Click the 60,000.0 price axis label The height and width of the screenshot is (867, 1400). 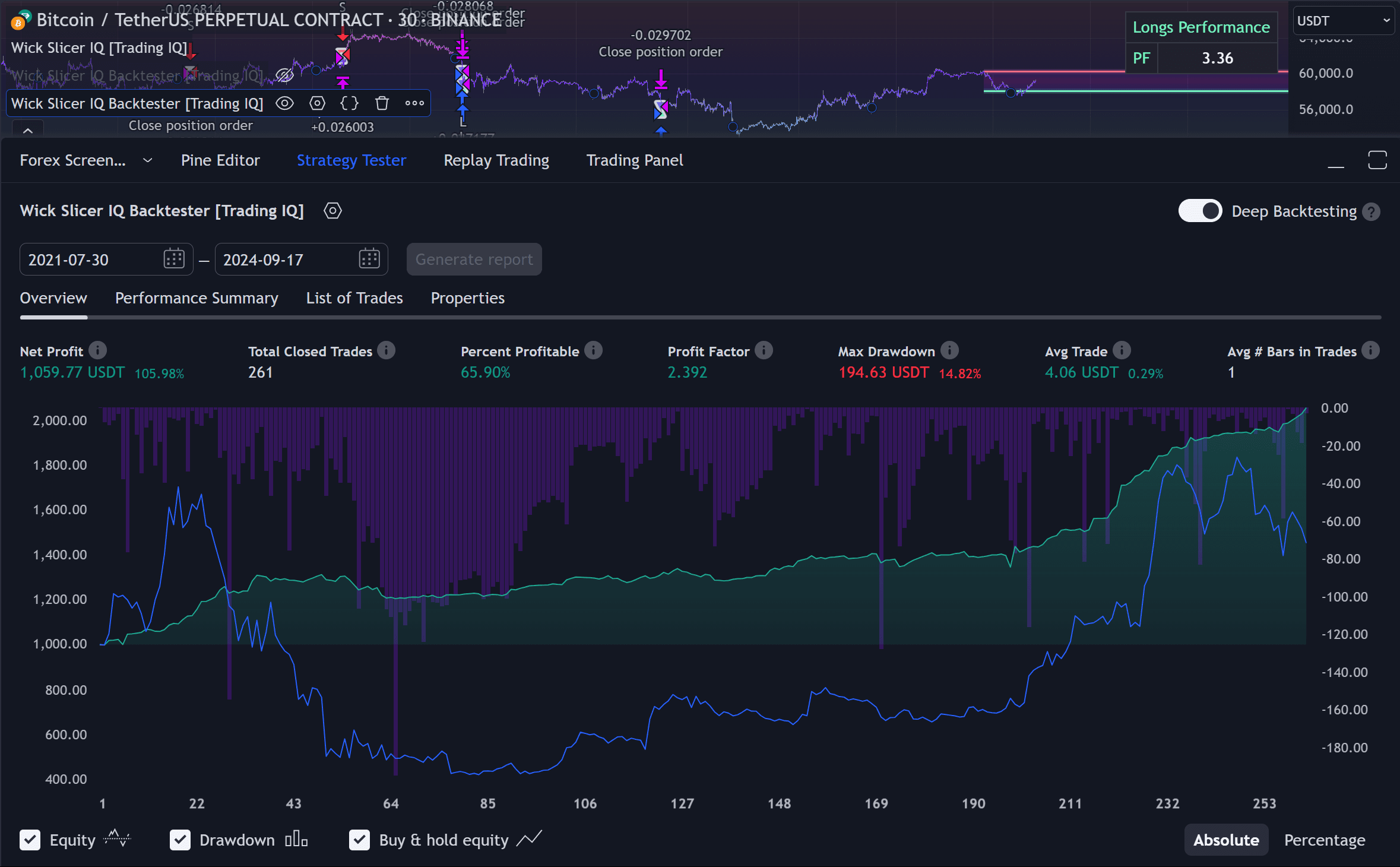(x=1326, y=73)
